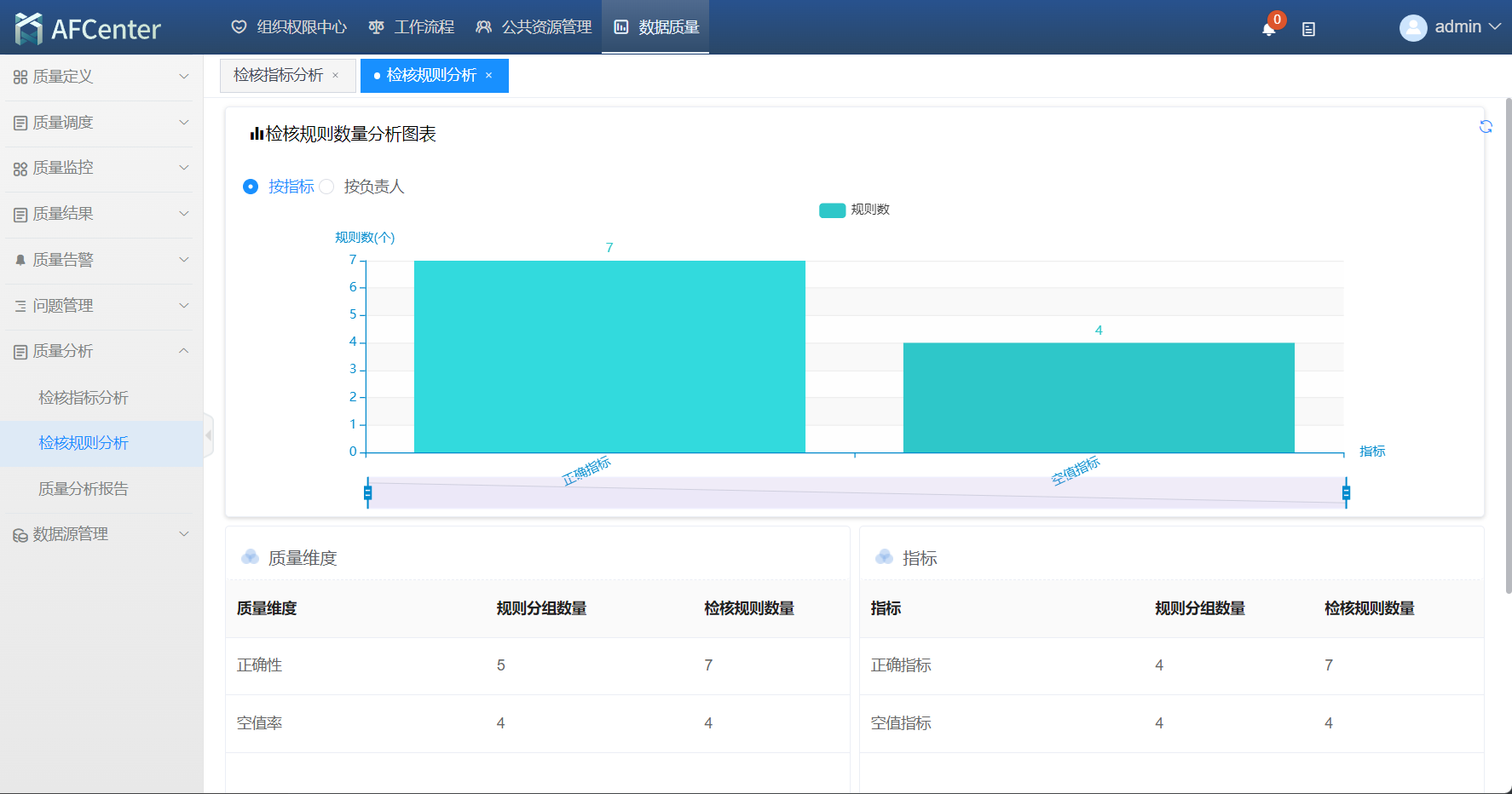Close the 检核指标分析 tab
Screen dimensions: 1512x794
pos(336,76)
